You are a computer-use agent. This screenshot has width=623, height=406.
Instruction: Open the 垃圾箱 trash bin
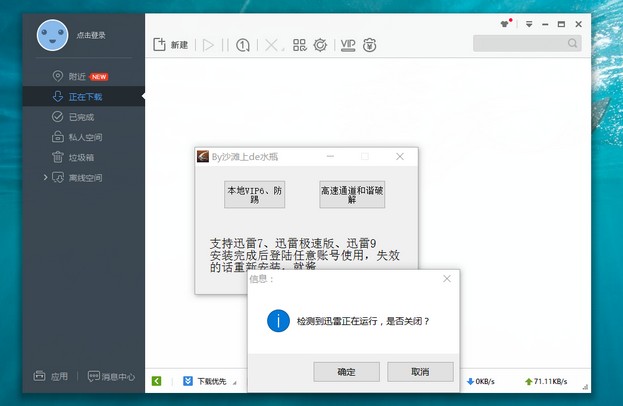(83, 157)
